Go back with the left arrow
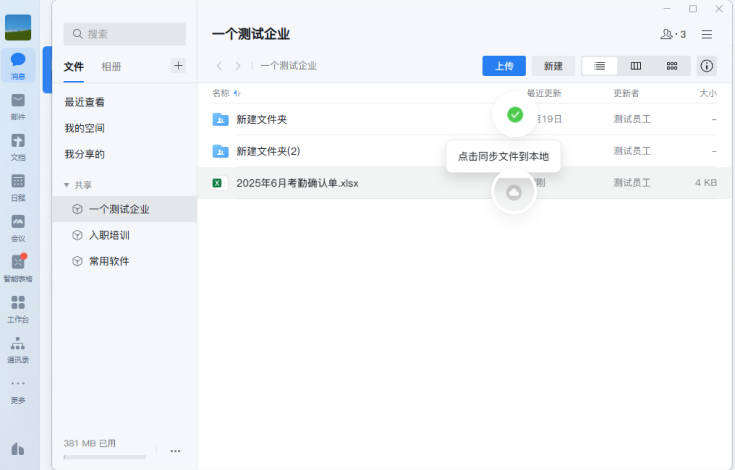This screenshot has width=735, height=470. (219, 66)
